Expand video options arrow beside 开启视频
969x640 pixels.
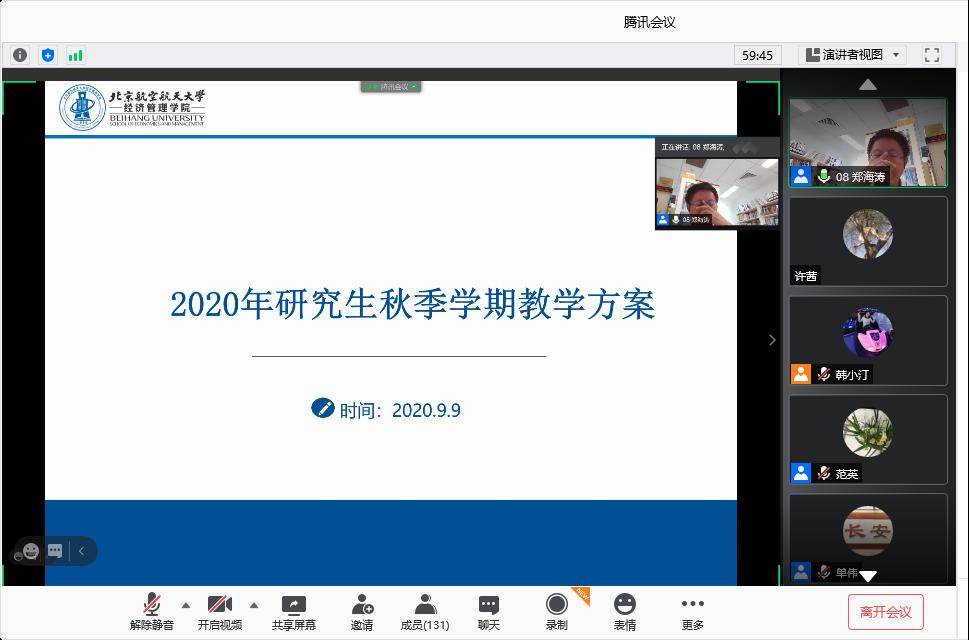(x=253, y=604)
